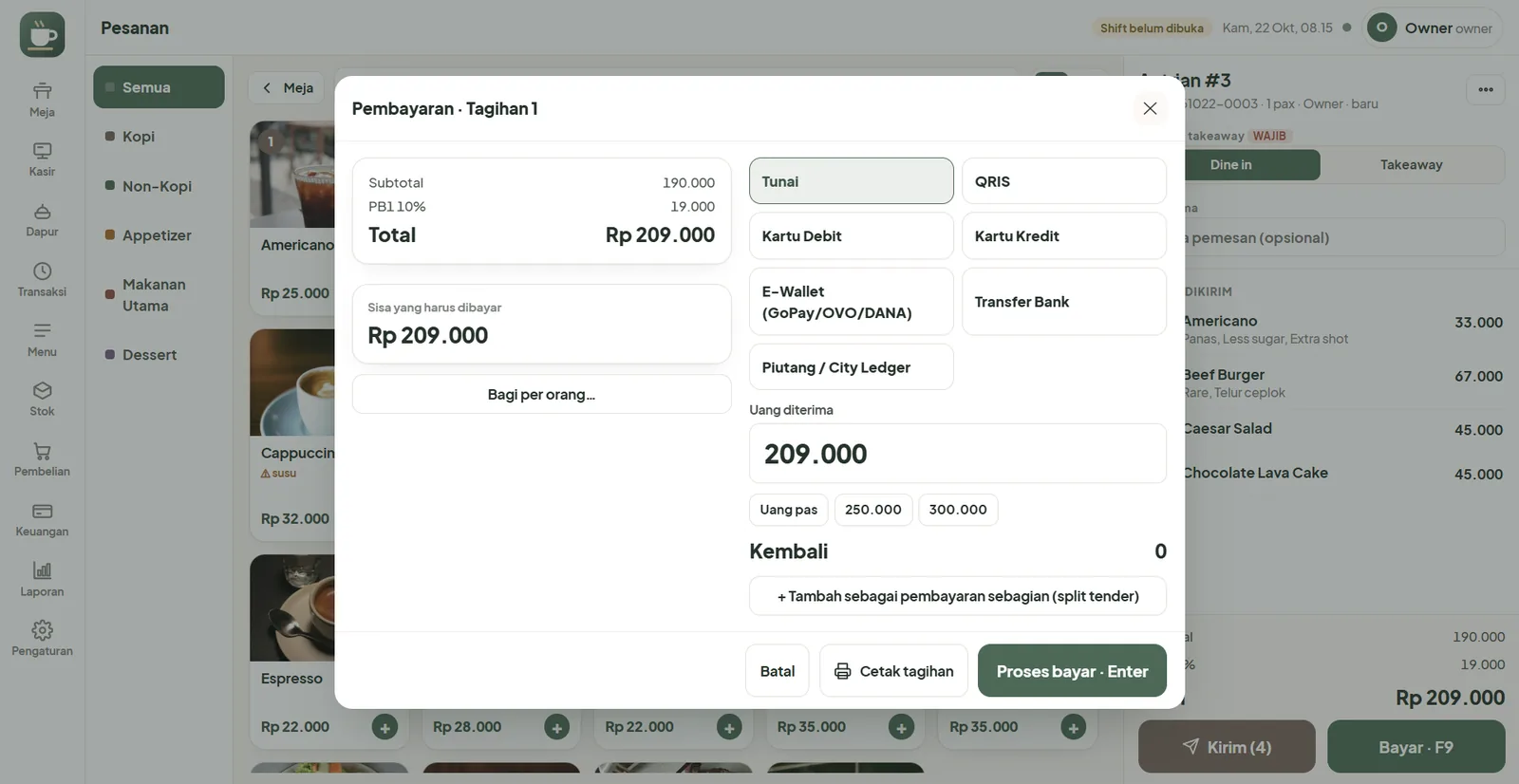Select E-Wallet (GoPay/OVO/DANA) payment
This screenshot has height=784, width=1519.
coord(852,302)
